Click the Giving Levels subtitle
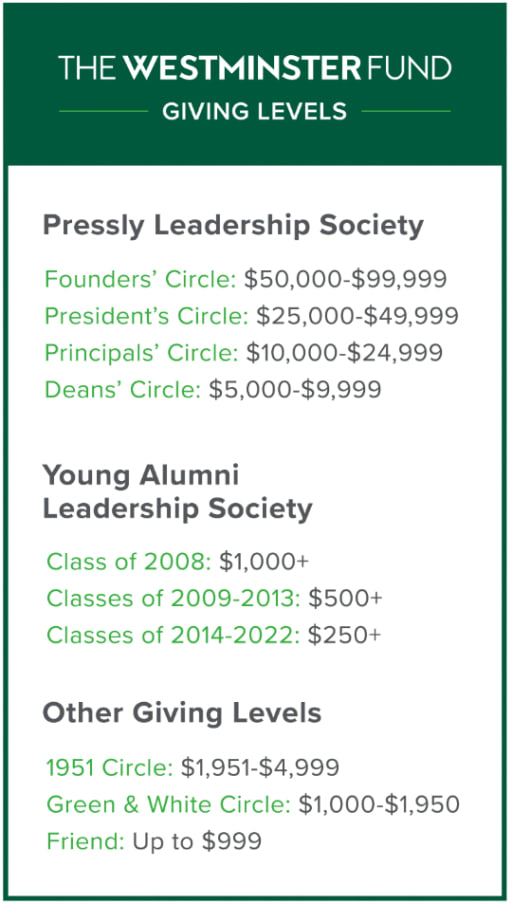 [x=255, y=111]
